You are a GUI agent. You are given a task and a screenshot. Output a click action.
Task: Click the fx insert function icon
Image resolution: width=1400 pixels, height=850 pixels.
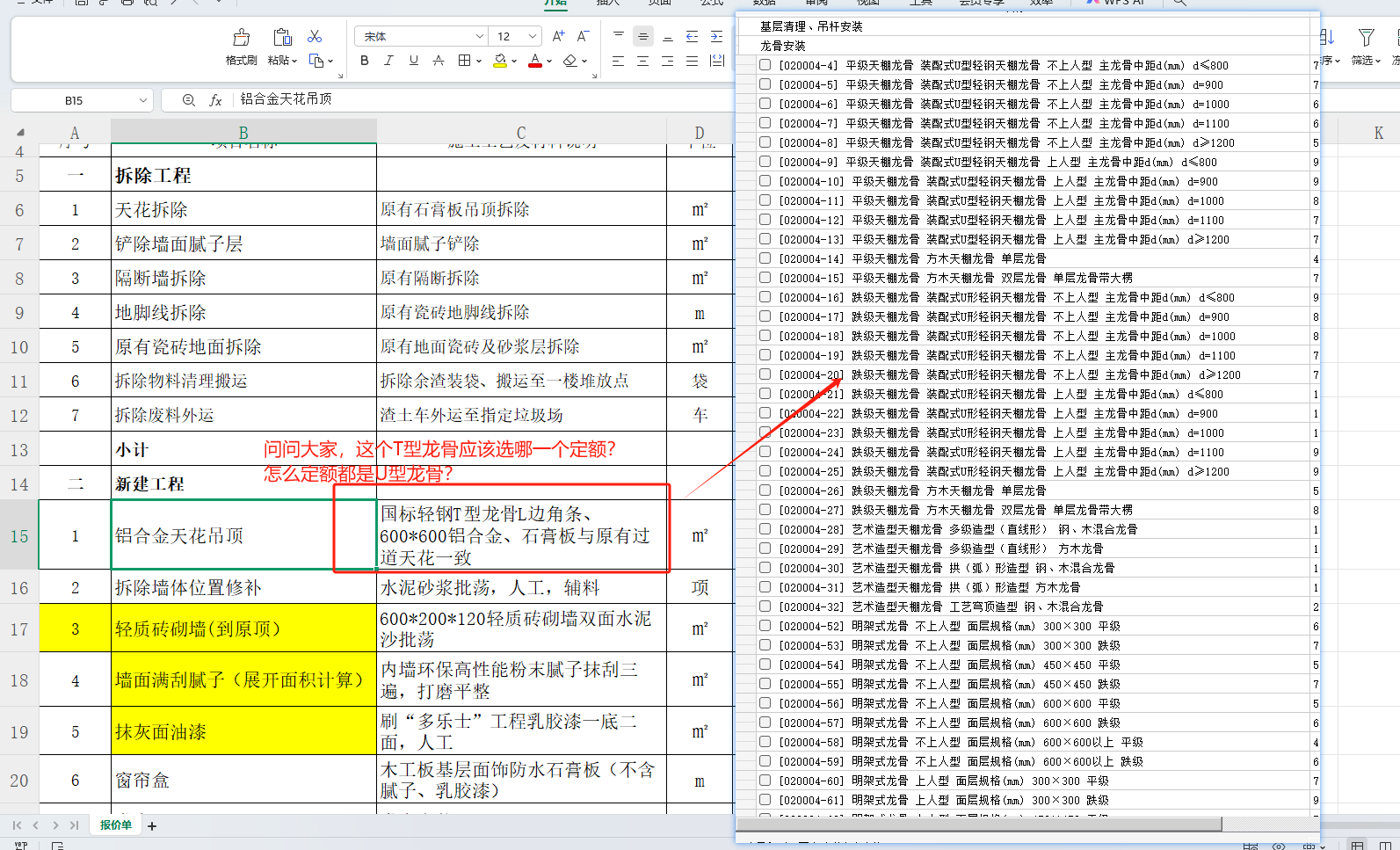pyautogui.click(x=215, y=100)
